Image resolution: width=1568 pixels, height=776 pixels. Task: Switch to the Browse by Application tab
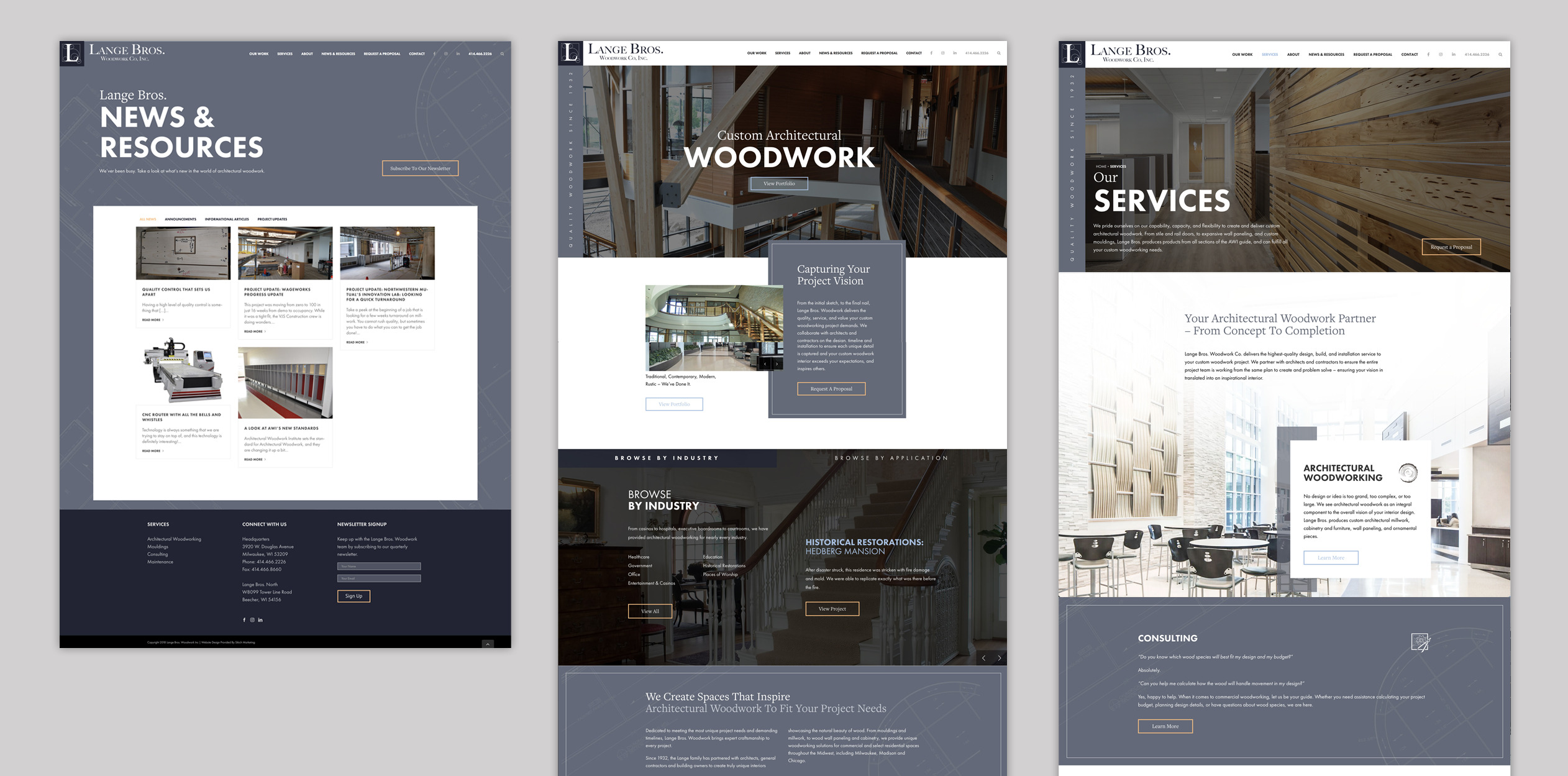coord(891,458)
